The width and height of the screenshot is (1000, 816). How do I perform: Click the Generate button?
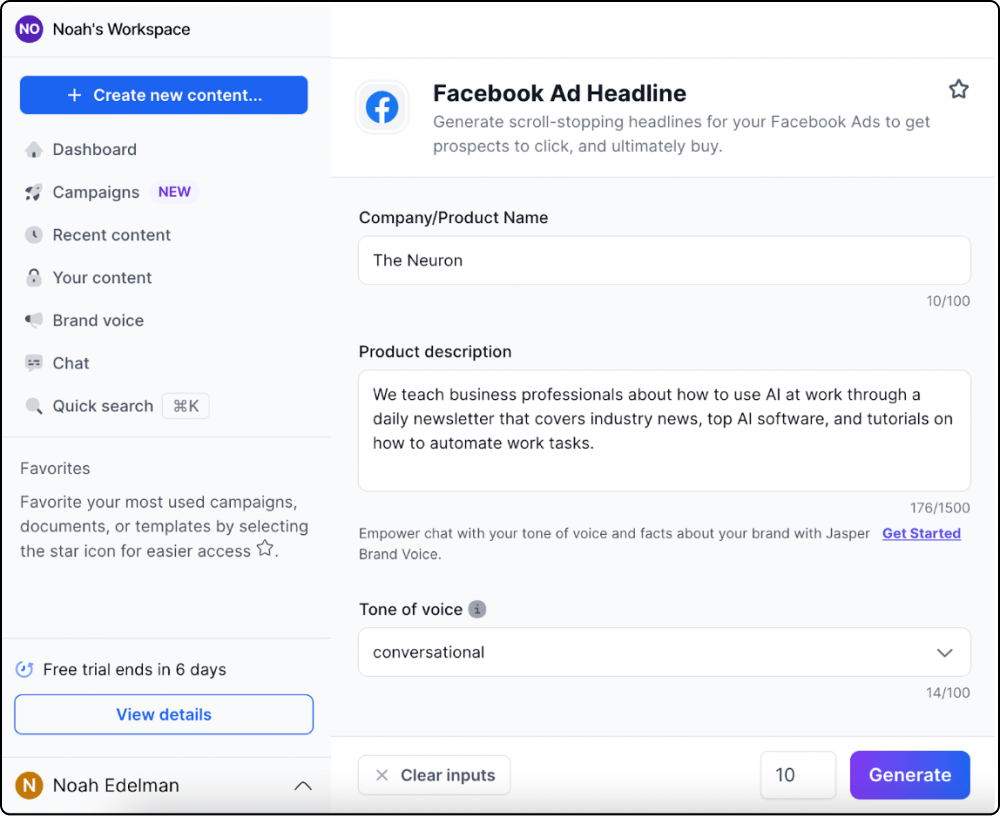pos(910,775)
